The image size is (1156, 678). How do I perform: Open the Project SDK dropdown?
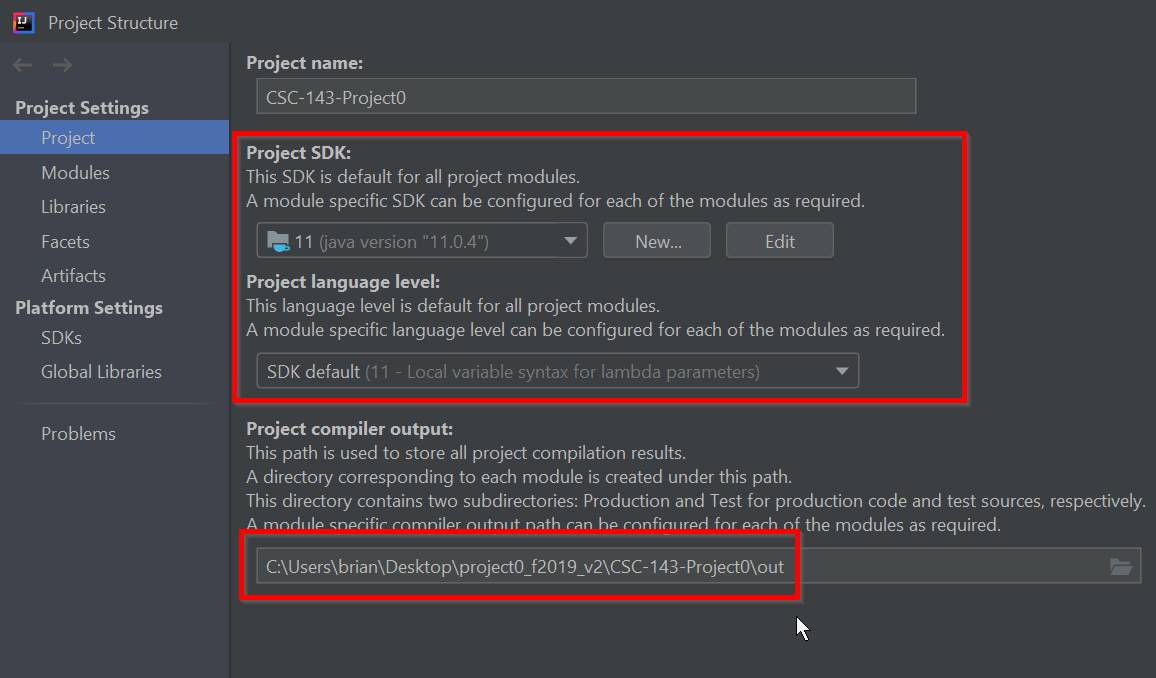click(570, 241)
